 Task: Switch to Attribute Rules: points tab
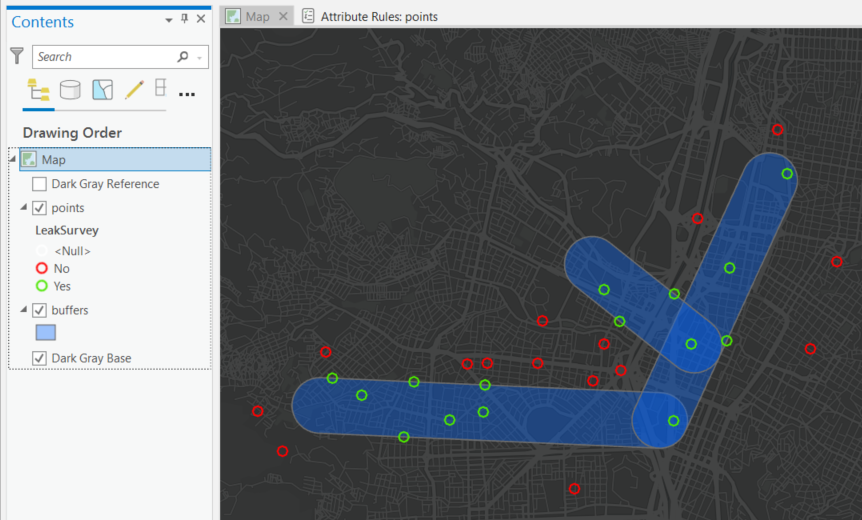click(379, 16)
